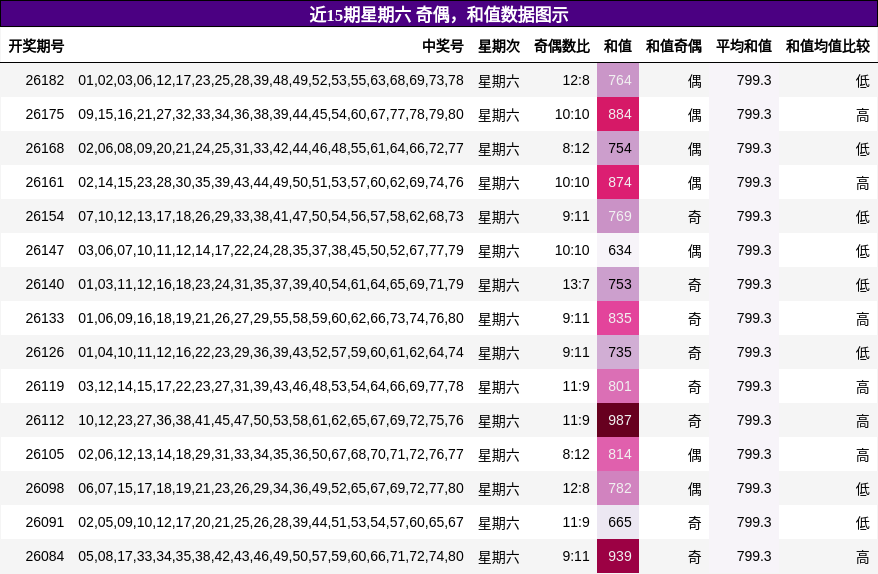Image resolution: width=878 pixels, height=574 pixels.
Task: Click winning numbers starting 09,15,16,21
Action: (x=271, y=114)
